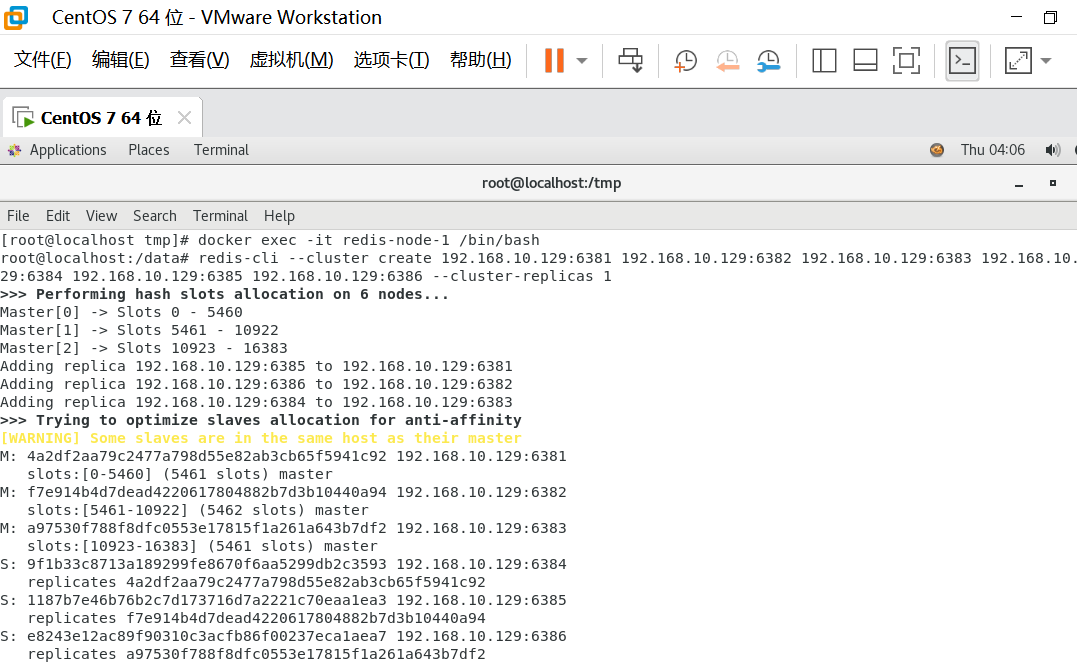Image resolution: width=1077 pixels, height=663 pixels.
Task: Open the snapshot manager wrench icon
Action: (768, 60)
